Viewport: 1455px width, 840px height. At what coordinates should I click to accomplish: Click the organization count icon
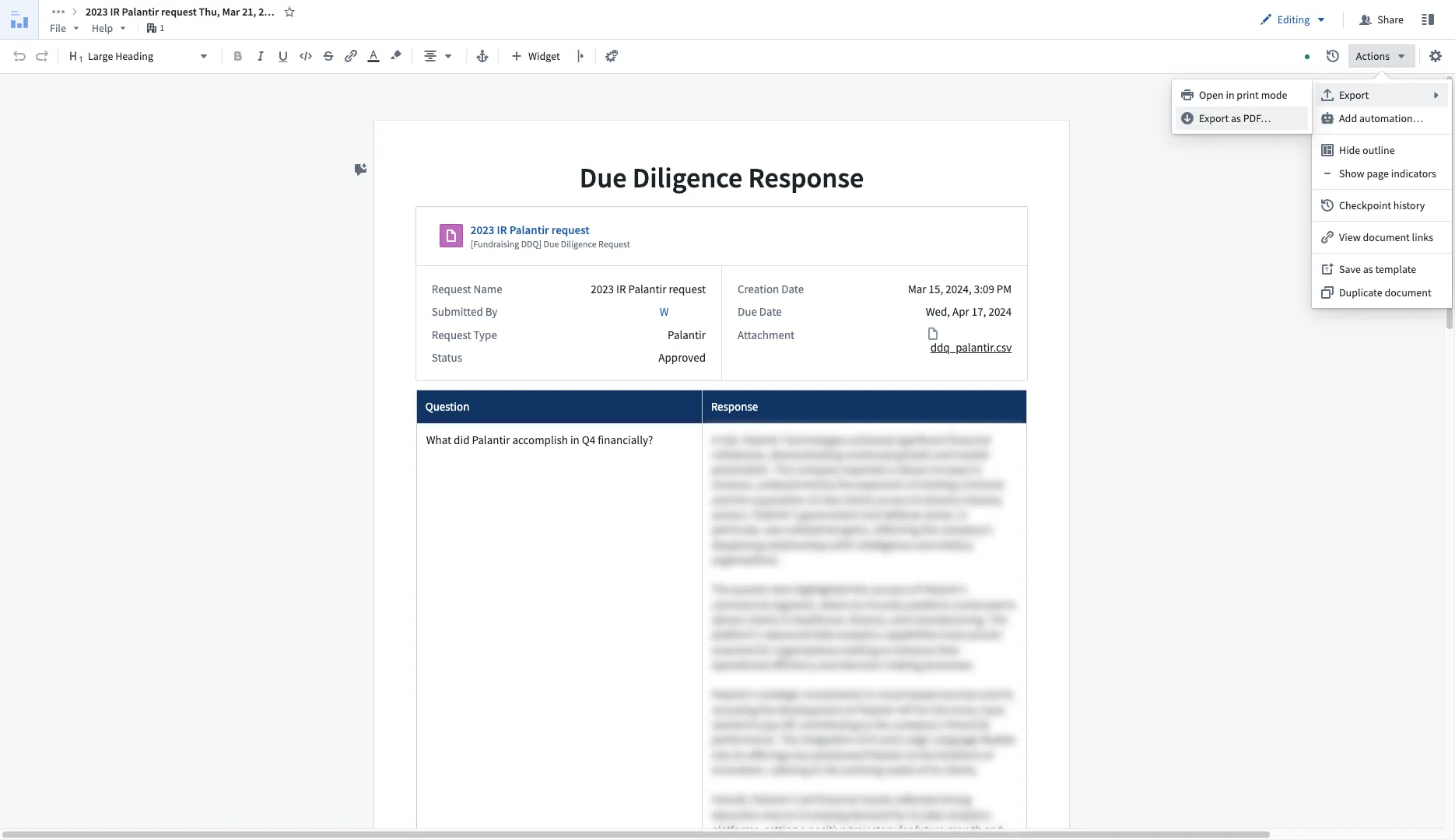click(155, 28)
